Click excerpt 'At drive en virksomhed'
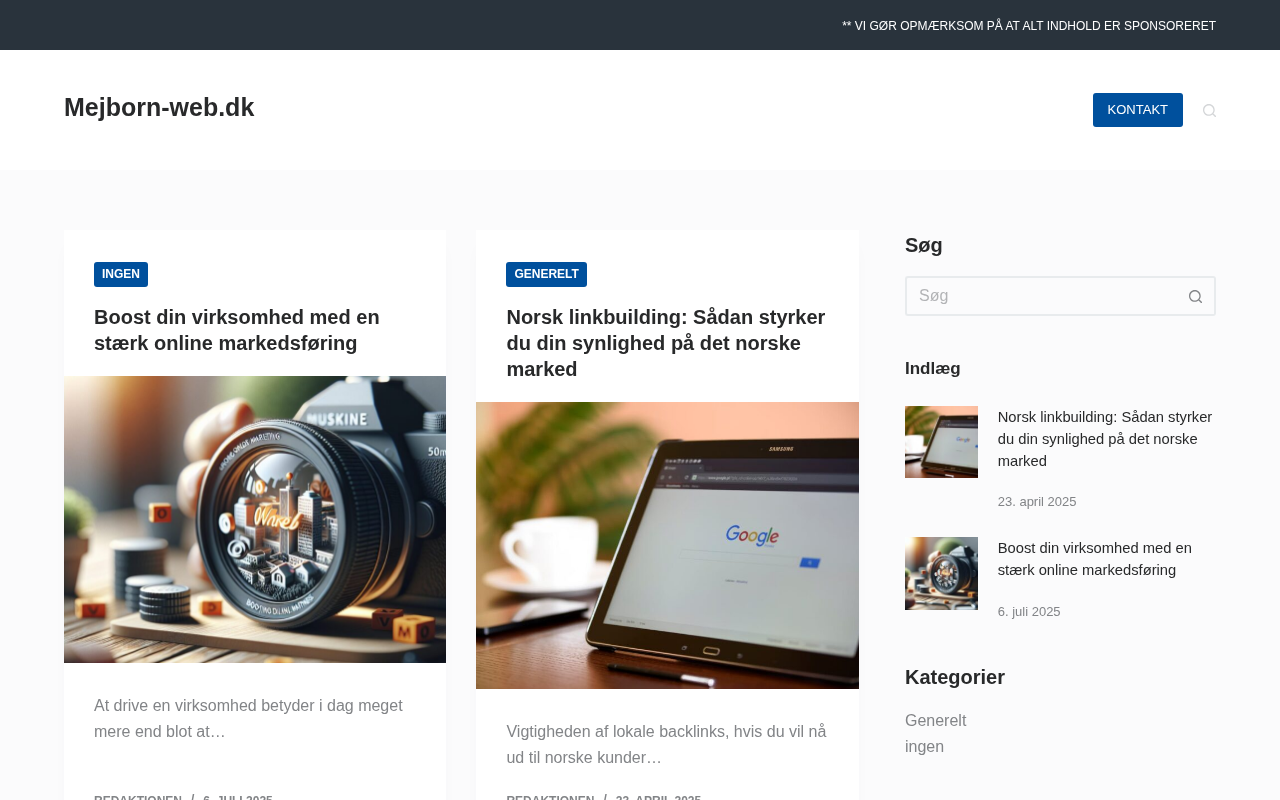Viewport: 1280px width, 800px height. tap(248, 719)
